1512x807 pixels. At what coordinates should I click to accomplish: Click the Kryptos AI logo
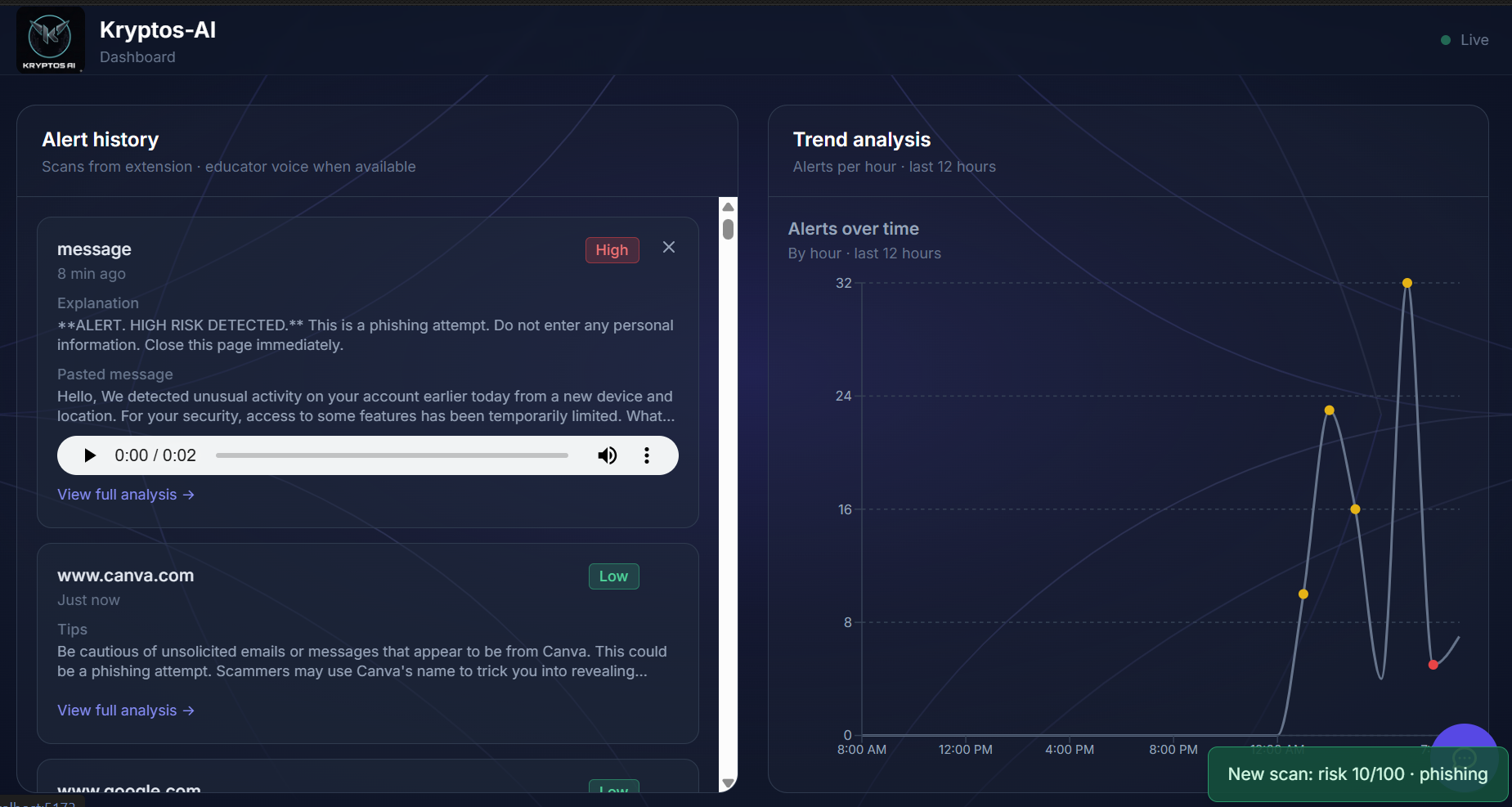point(50,40)
